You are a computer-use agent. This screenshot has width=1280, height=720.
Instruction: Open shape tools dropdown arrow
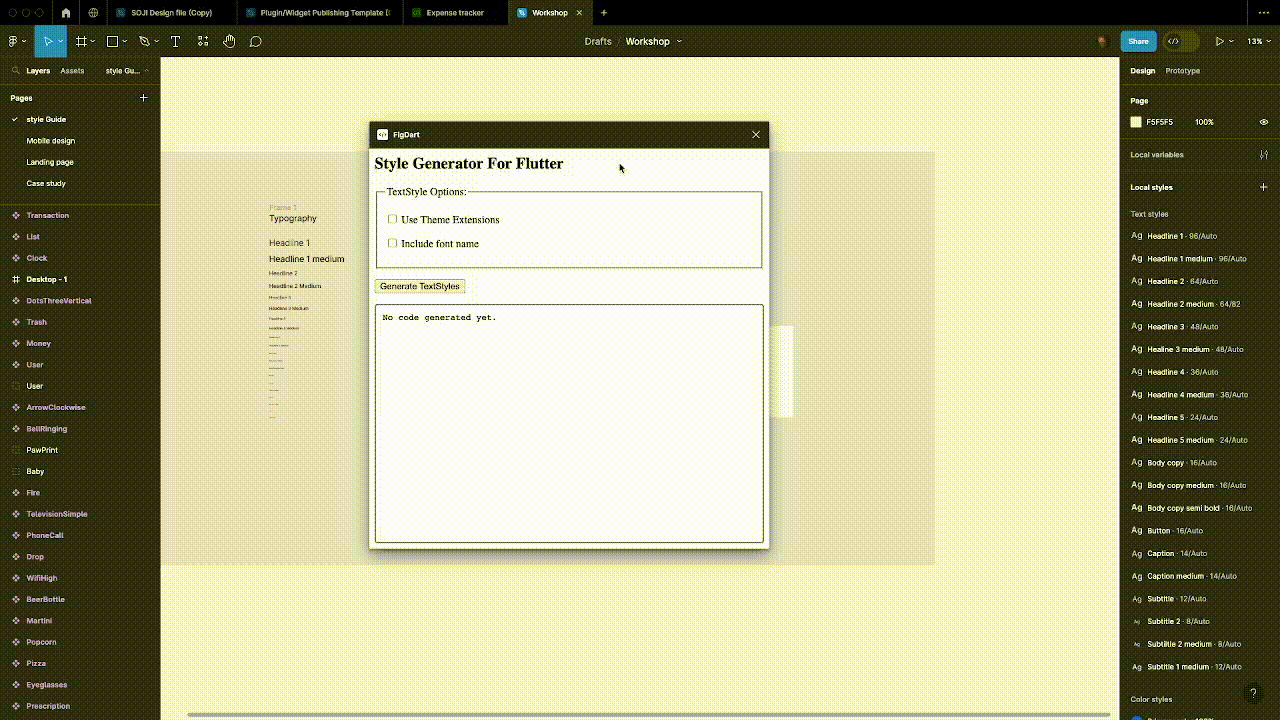125,41
